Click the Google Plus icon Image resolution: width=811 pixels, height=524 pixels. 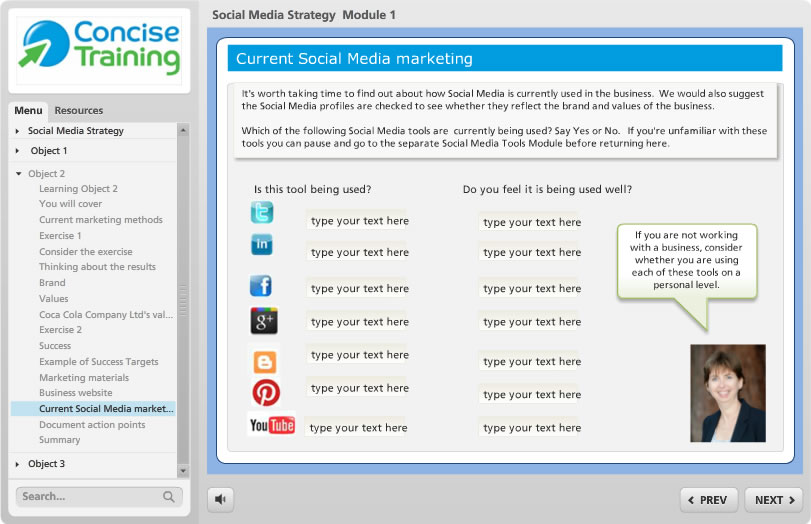[264, 321]
